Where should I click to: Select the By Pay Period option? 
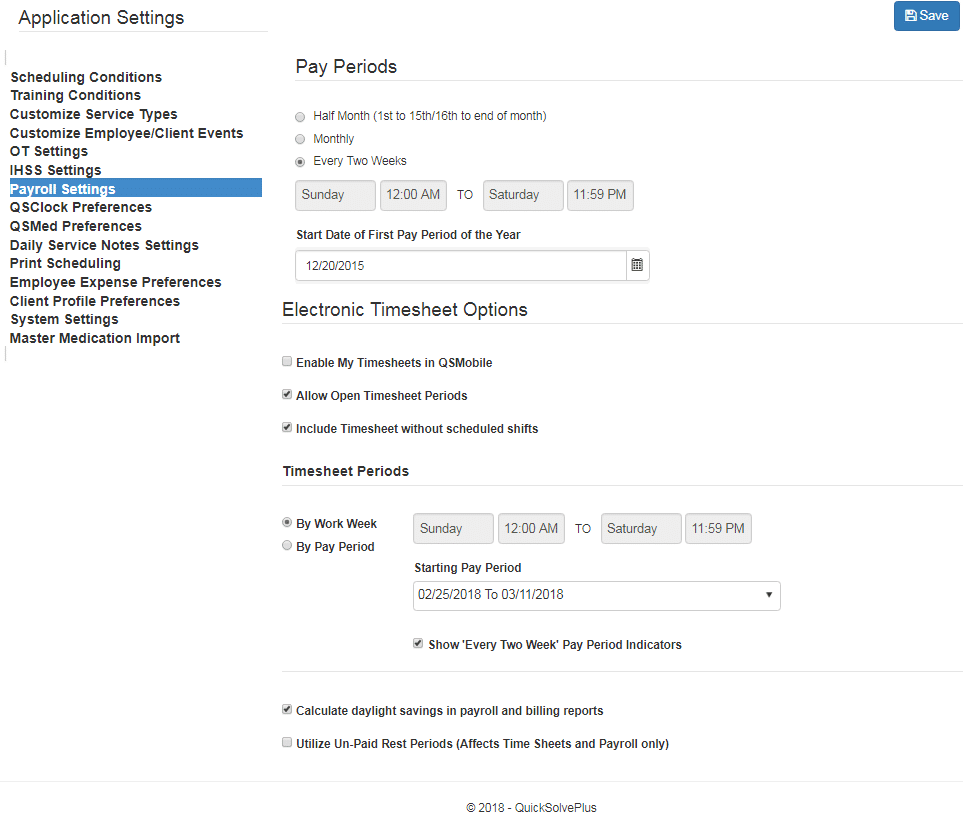[287, 545]
